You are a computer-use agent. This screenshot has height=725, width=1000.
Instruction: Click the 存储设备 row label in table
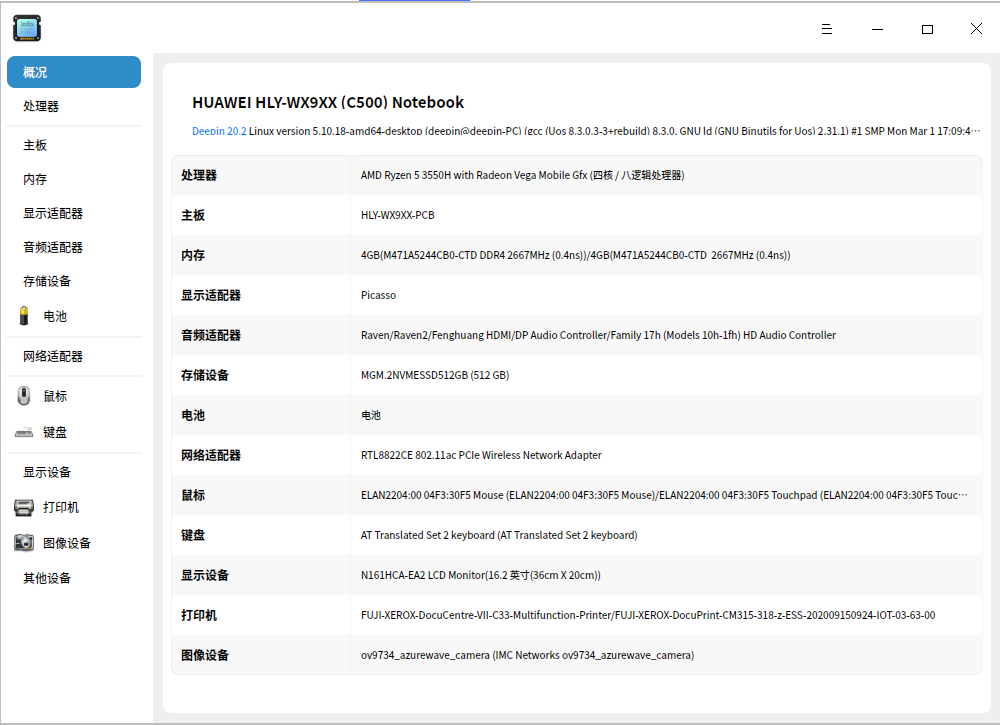205,376
